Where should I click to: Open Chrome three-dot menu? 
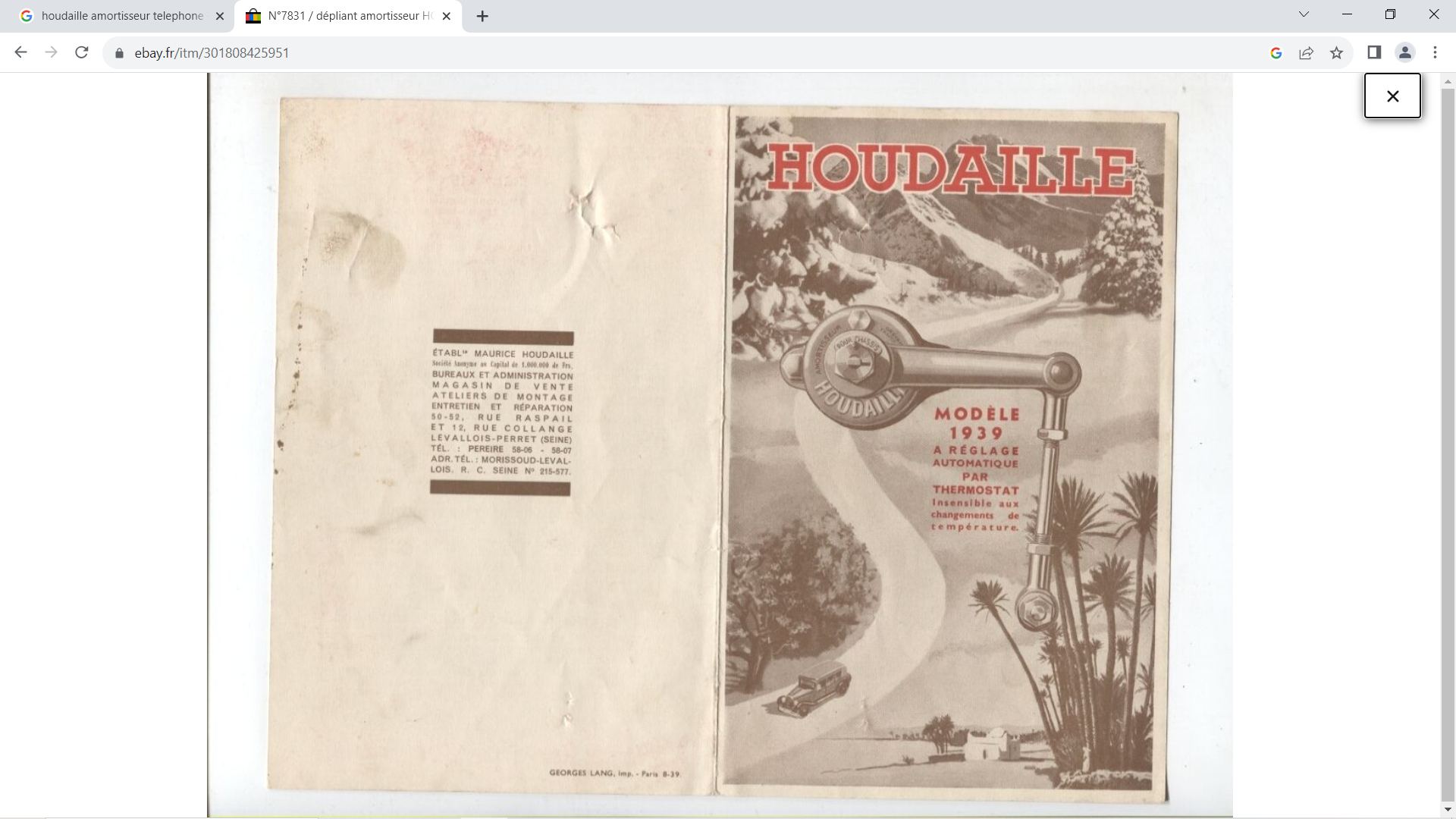1435,52
